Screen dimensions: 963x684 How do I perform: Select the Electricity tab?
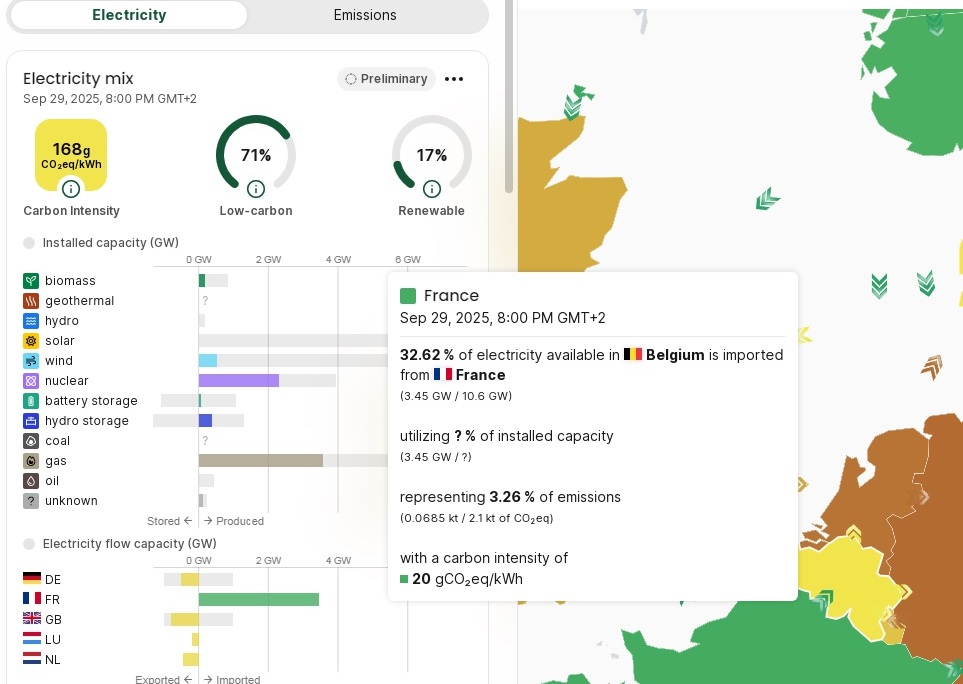click(x=129, y=15)
